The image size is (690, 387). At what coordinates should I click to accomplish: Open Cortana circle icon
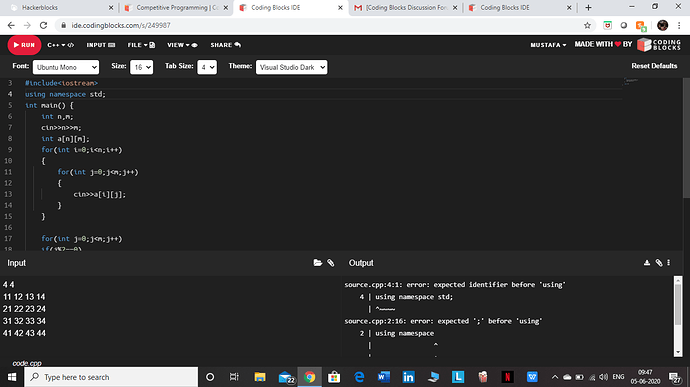(x=210, y=377)
